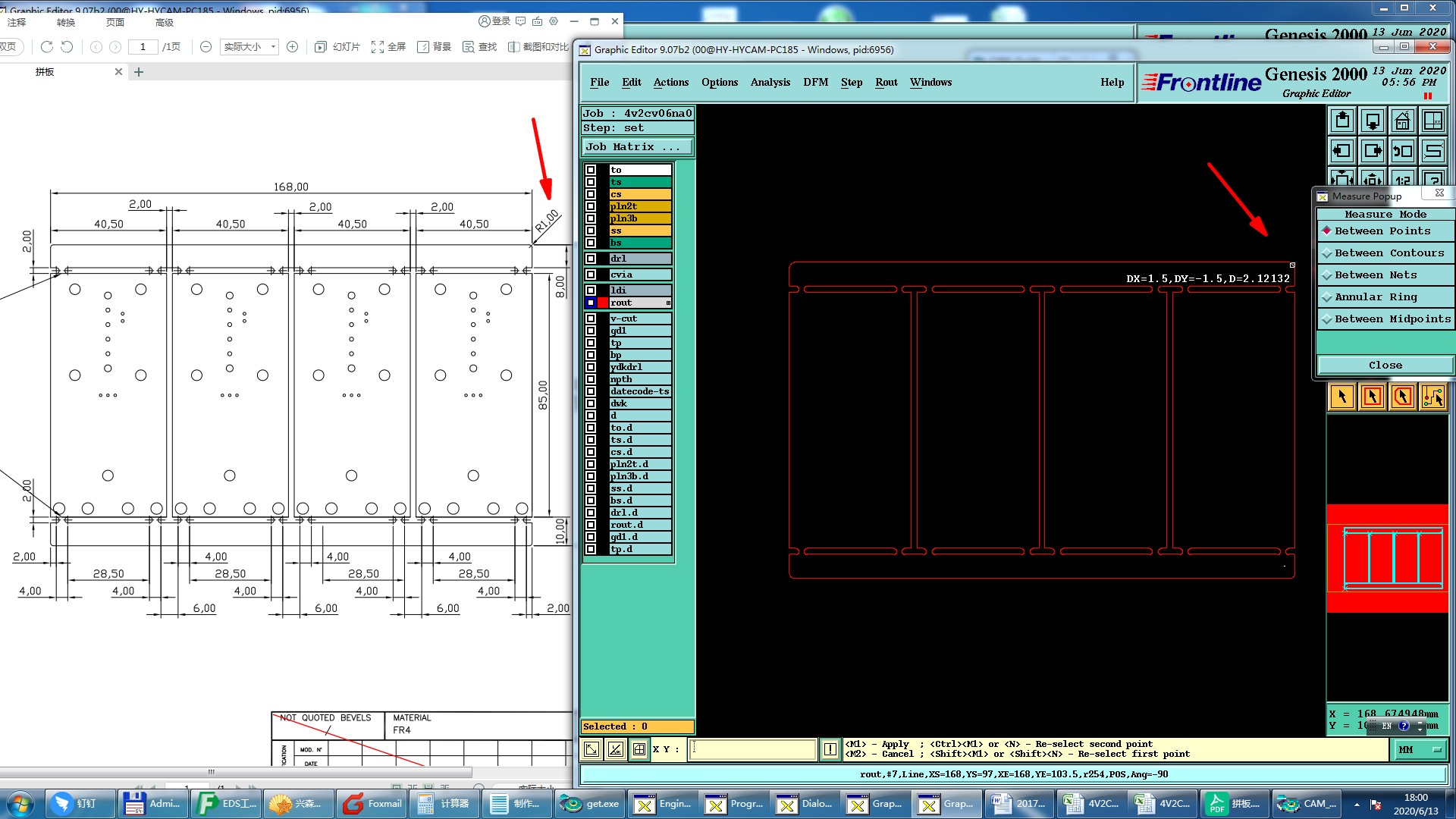This screenshot has width=1456, height=819.
Task: Click the zoom home icon
Action: [1402, 121]
